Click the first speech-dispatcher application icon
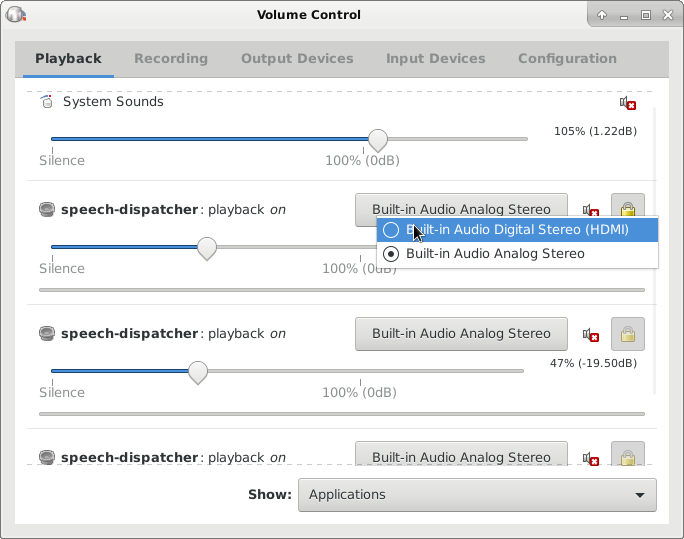Image resolution: width=684 pixels, height=539 pixels. tap(47, 210)
